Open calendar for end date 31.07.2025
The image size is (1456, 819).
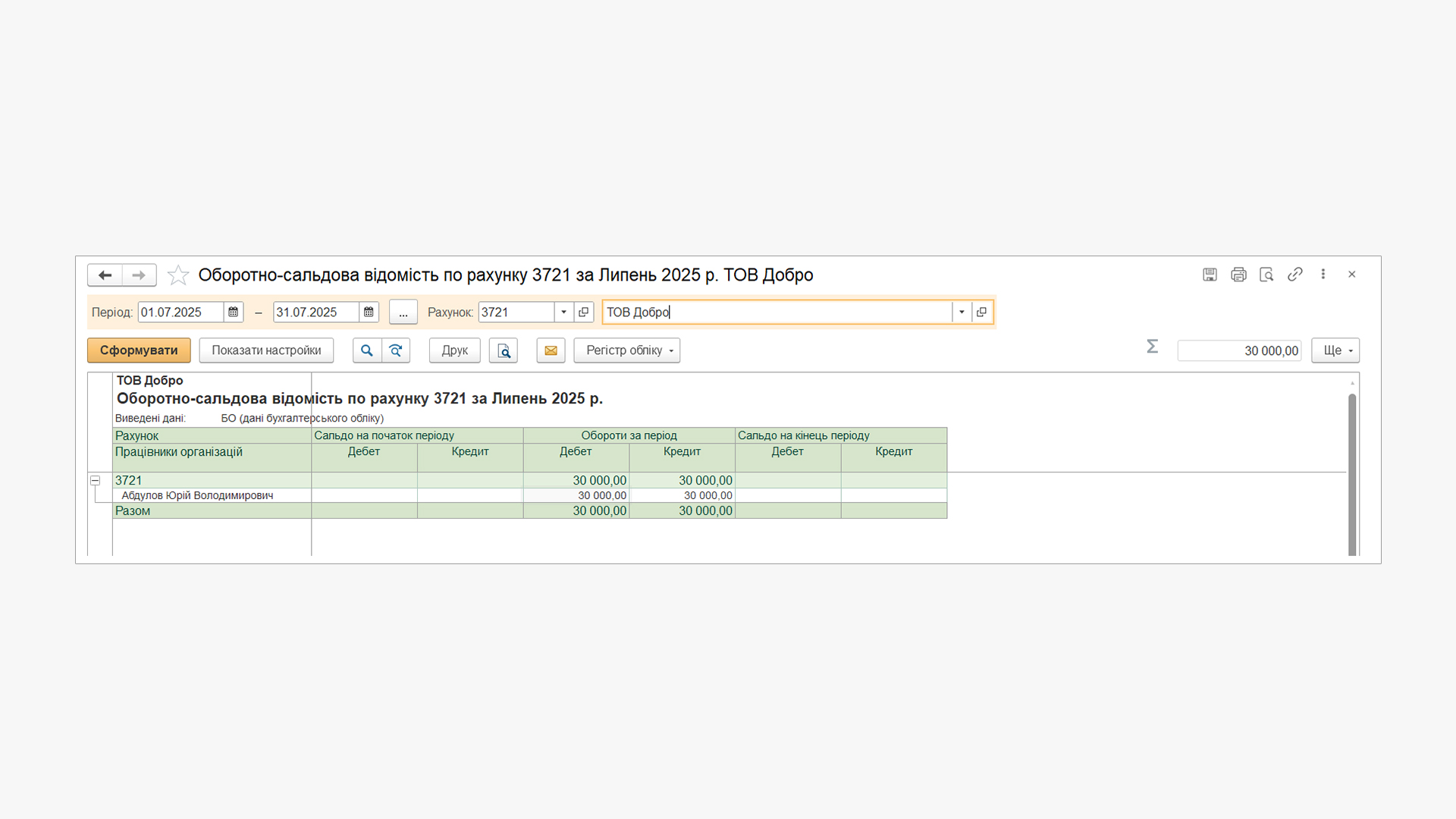(369, 312)
